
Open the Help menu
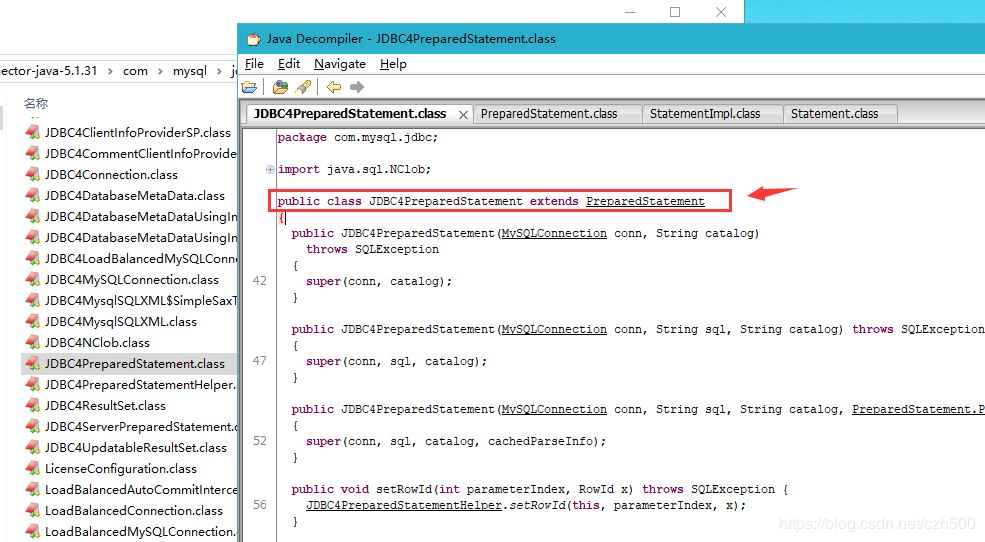click(393, 64)
